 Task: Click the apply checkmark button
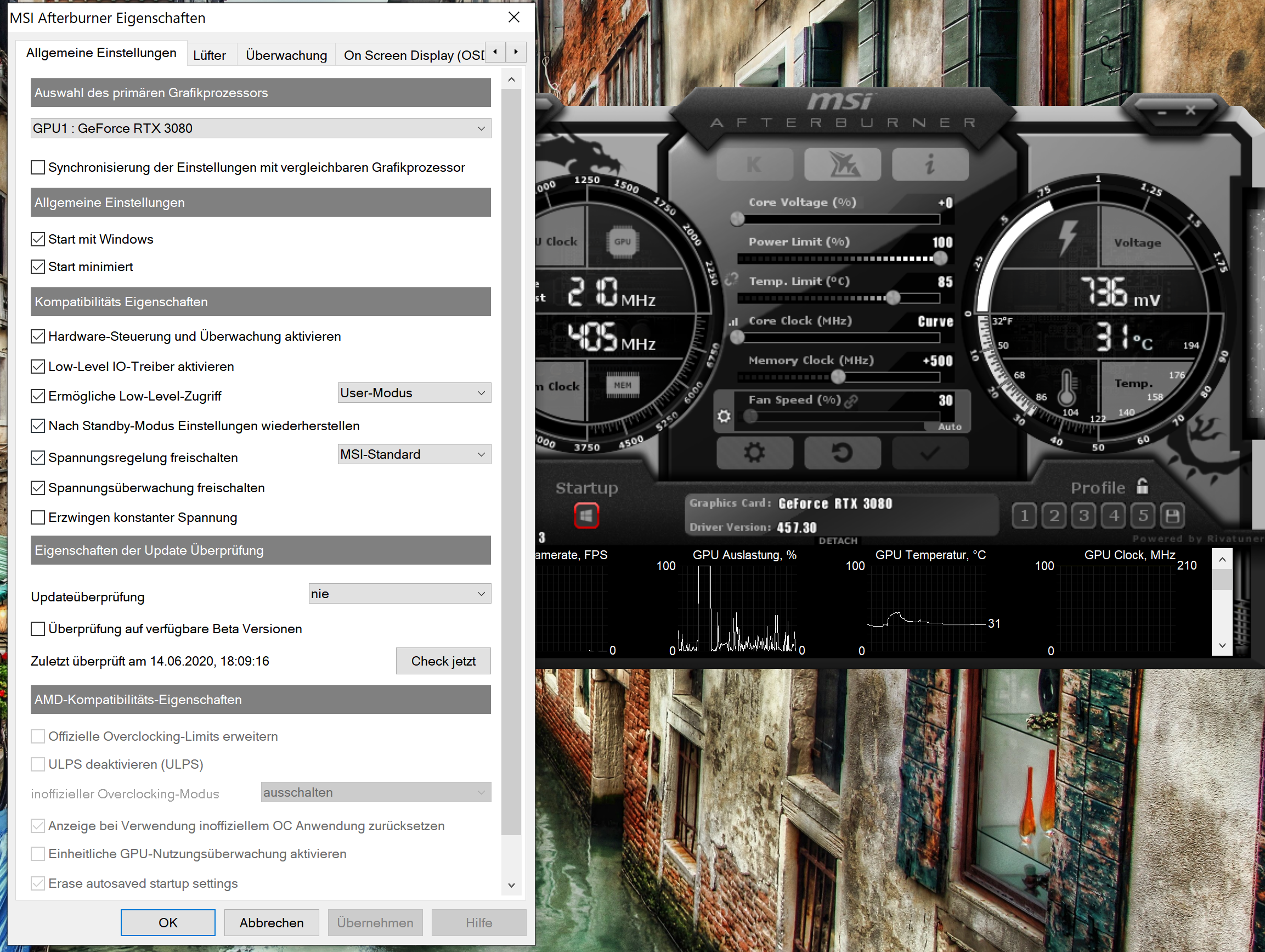[x=930, y=453]
